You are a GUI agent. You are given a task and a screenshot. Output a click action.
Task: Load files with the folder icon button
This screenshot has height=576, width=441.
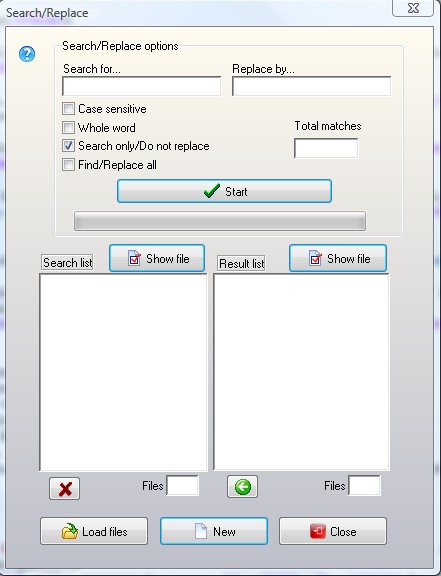(x=94, y=531)
